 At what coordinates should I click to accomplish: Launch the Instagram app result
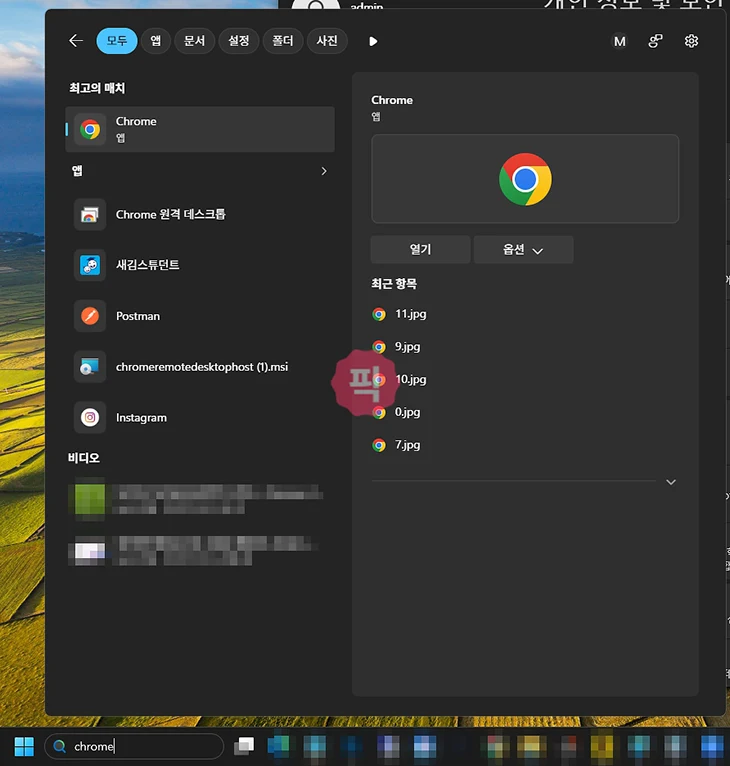coord(200,418)
